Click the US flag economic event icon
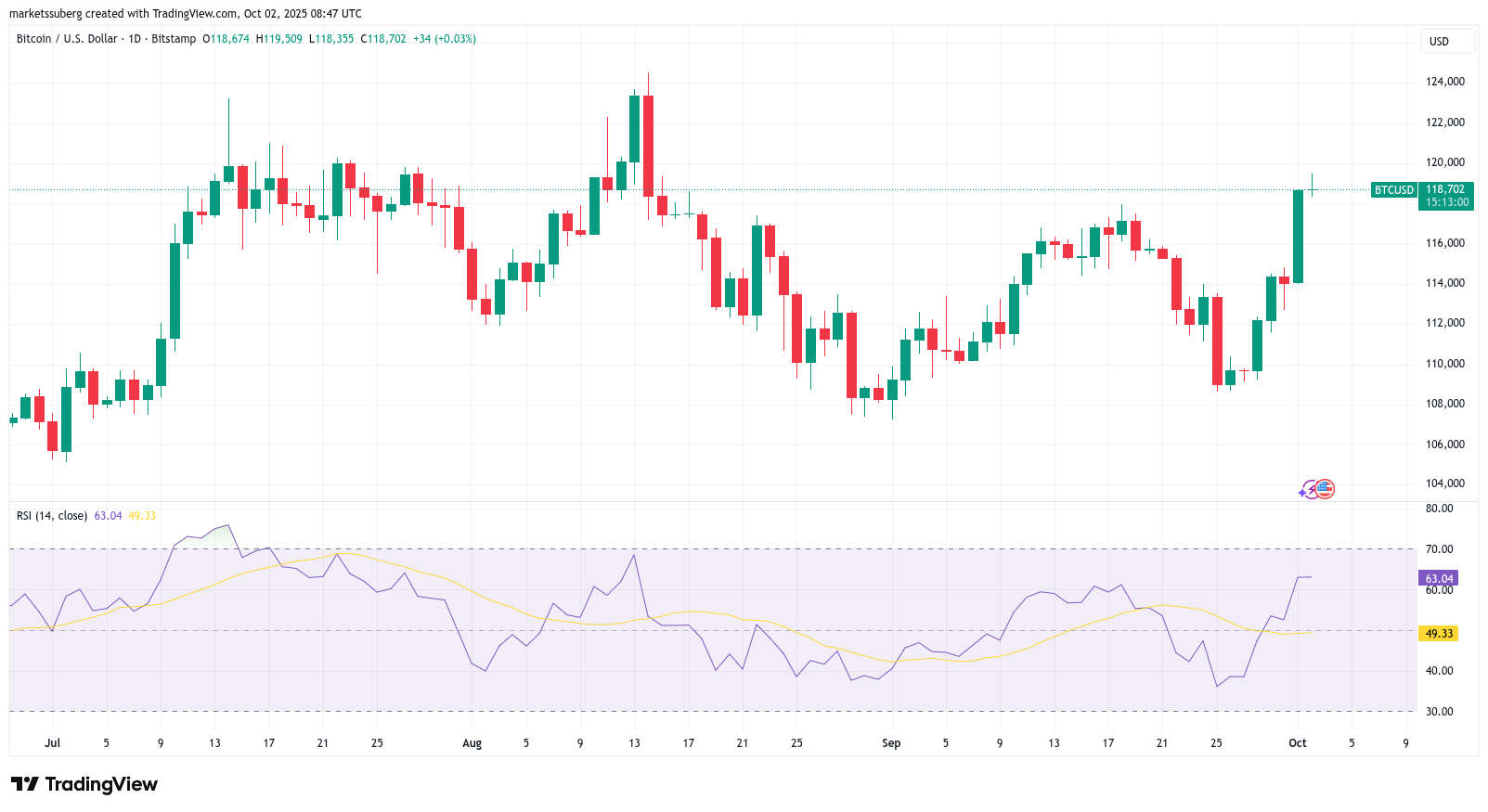The image size is (1488, 812). pyautogui.click(x=1326, y=489)
